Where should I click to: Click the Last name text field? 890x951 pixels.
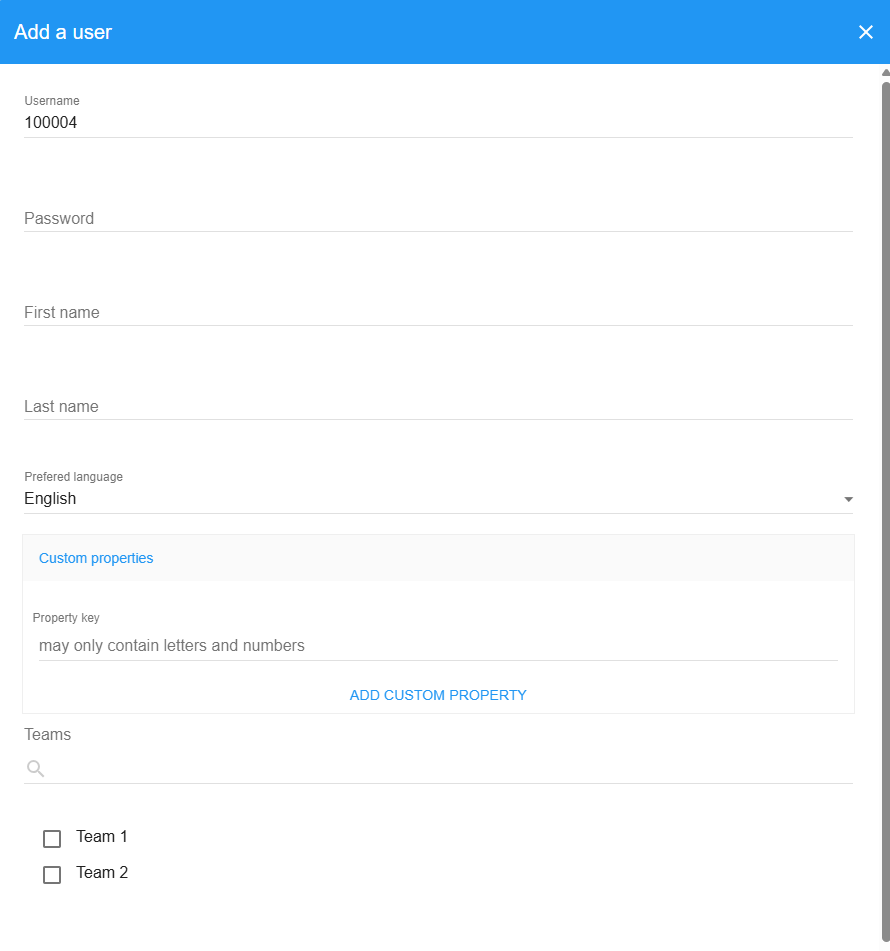[438, 406]
